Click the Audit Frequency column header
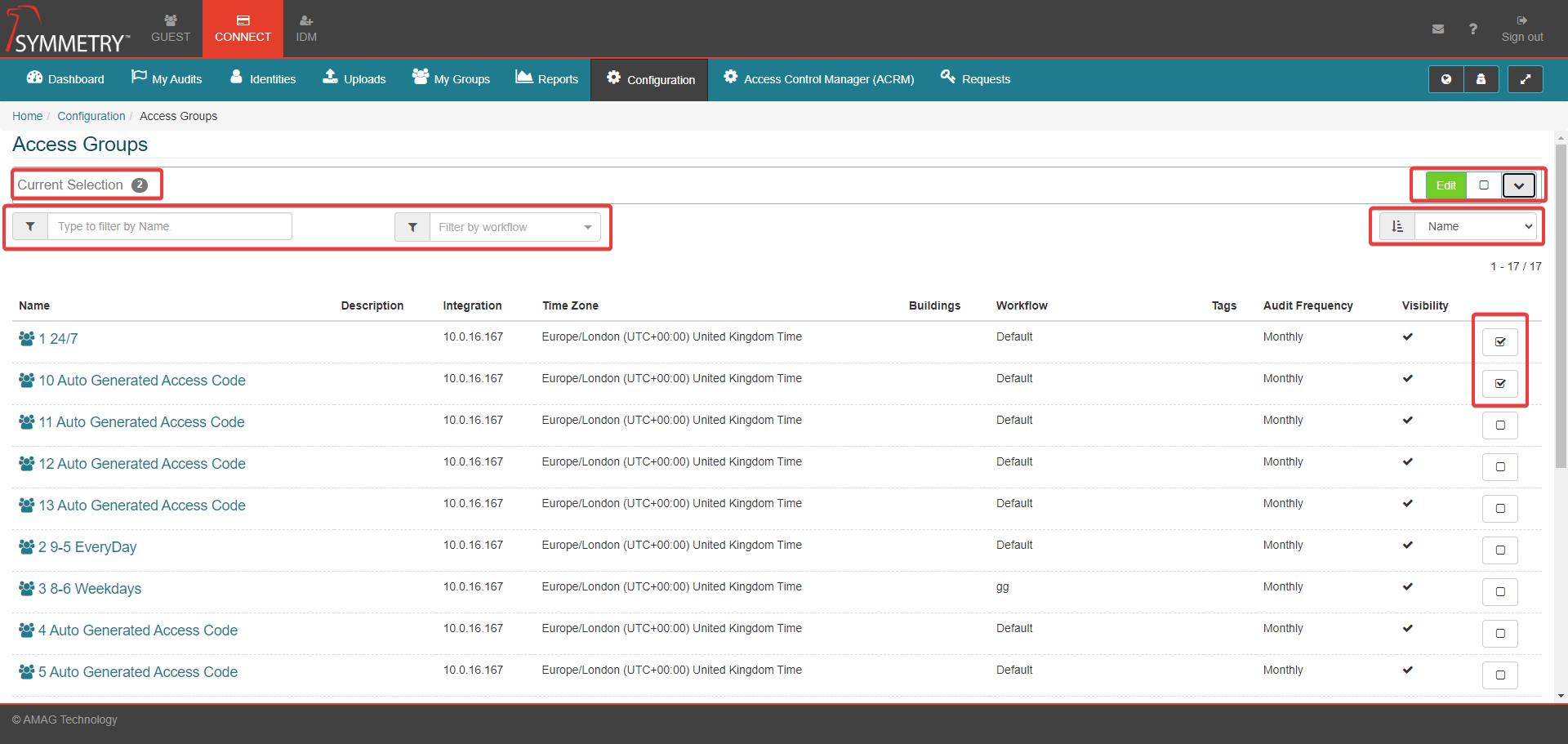Image resolution: width=1568 pixels, height=744 pixels. [x=1307, y=305]
